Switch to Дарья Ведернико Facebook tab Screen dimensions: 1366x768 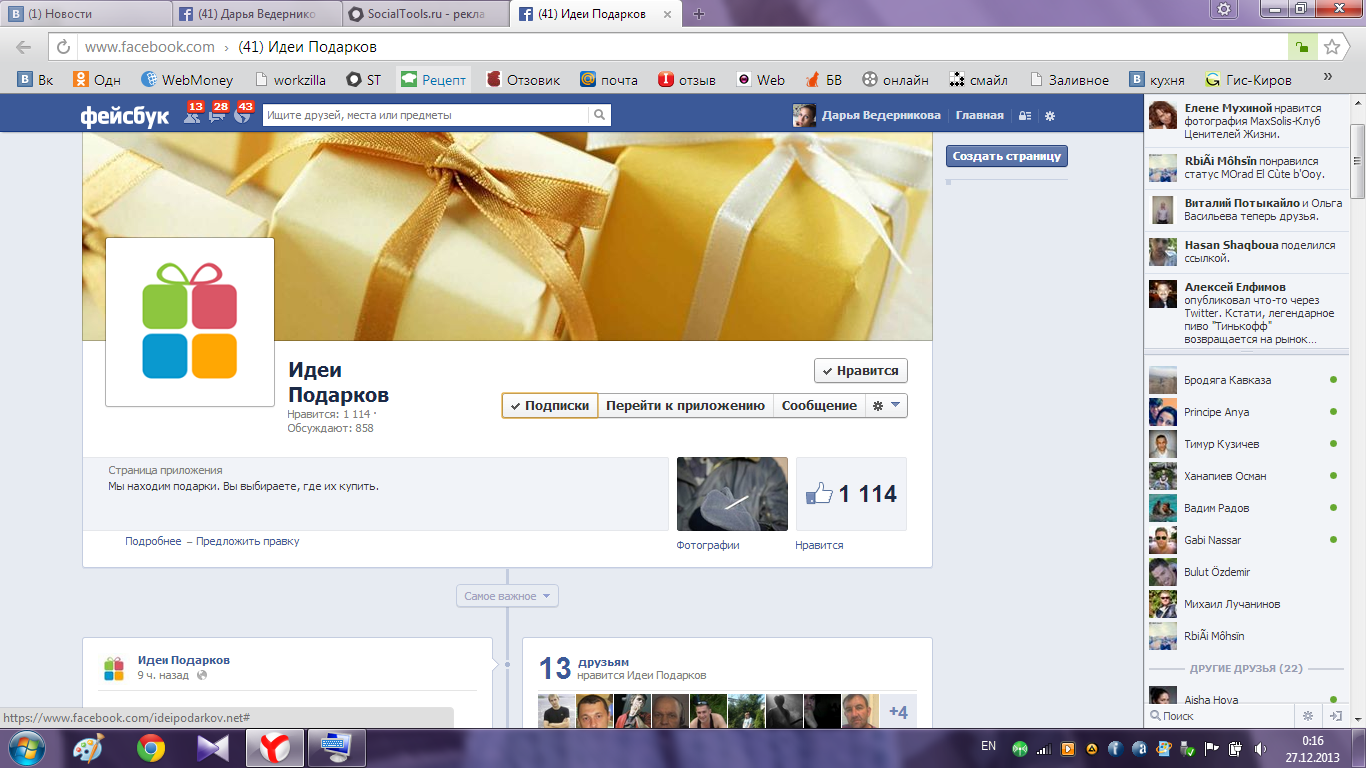tap(258, 14)
